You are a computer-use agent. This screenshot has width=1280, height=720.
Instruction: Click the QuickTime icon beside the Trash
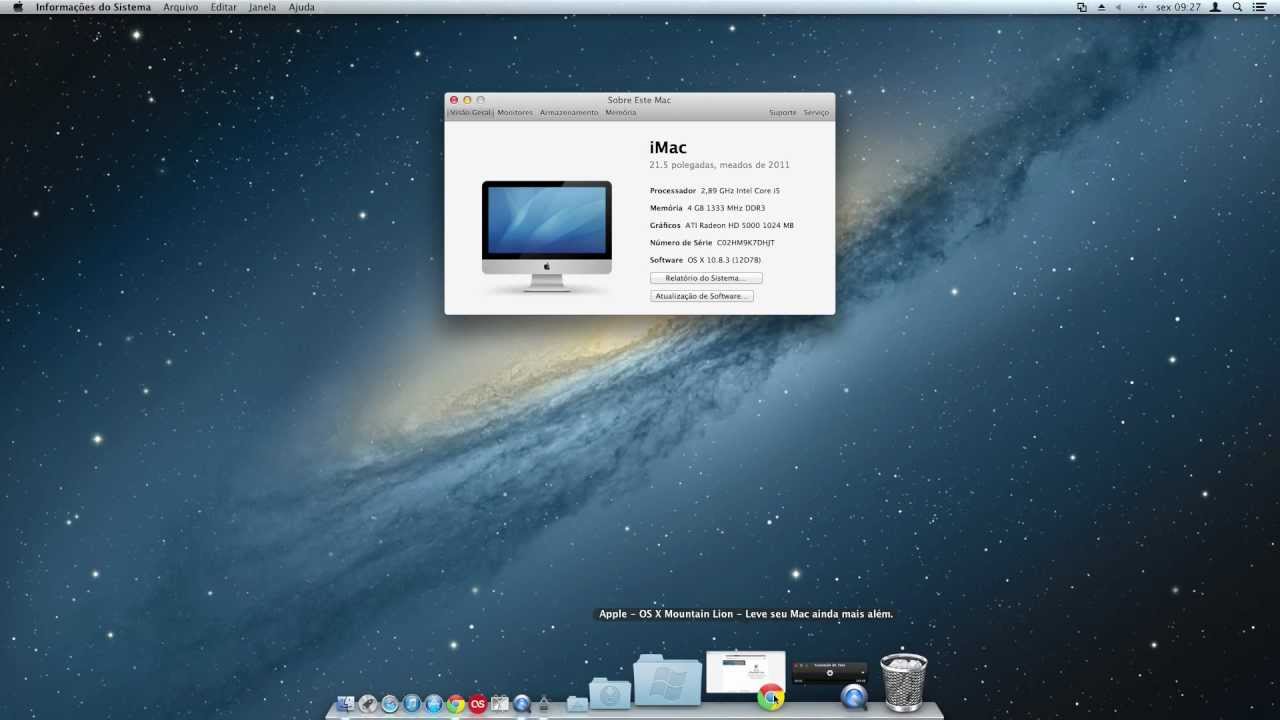click(x=854, y=696)
